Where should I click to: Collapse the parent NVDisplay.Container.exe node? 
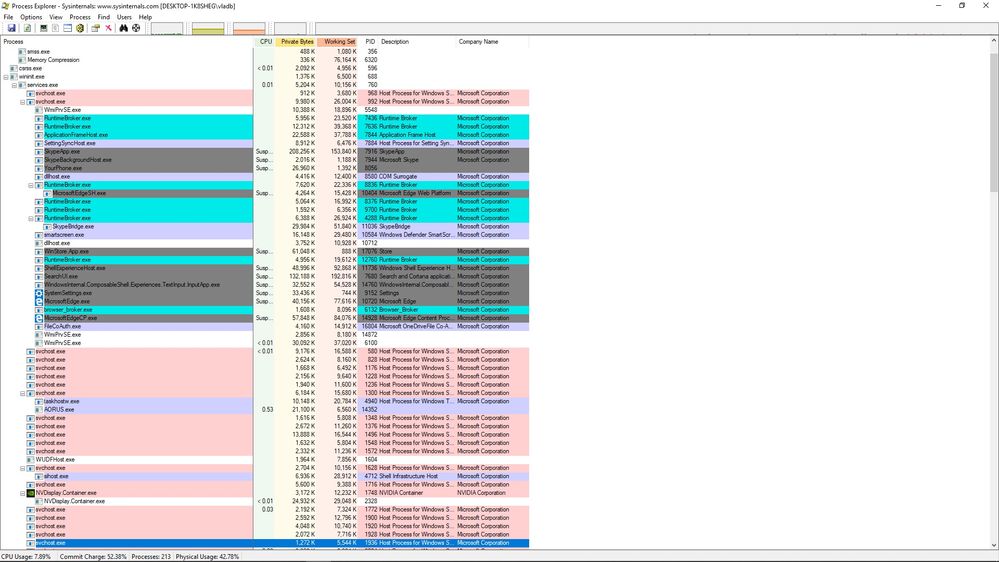pos(23,493)
